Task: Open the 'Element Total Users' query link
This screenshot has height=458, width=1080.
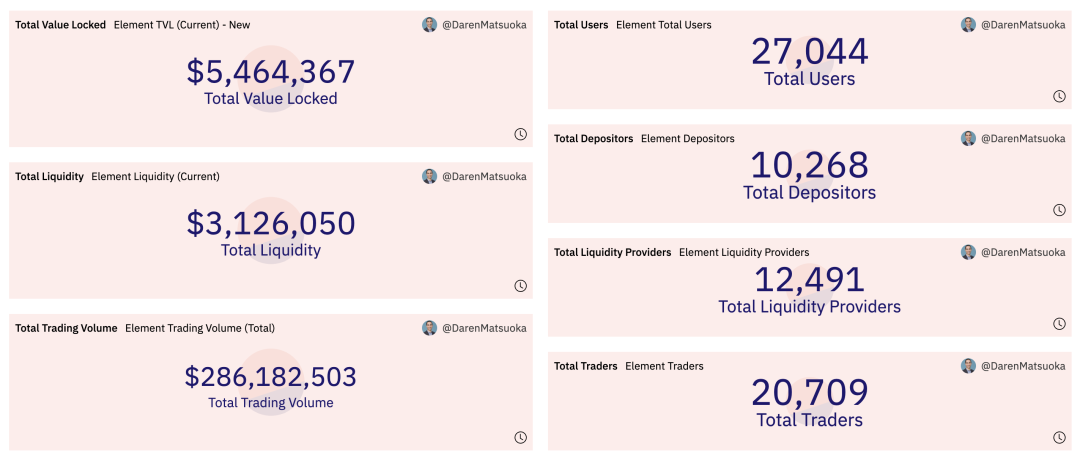Action: pos(664,25)
